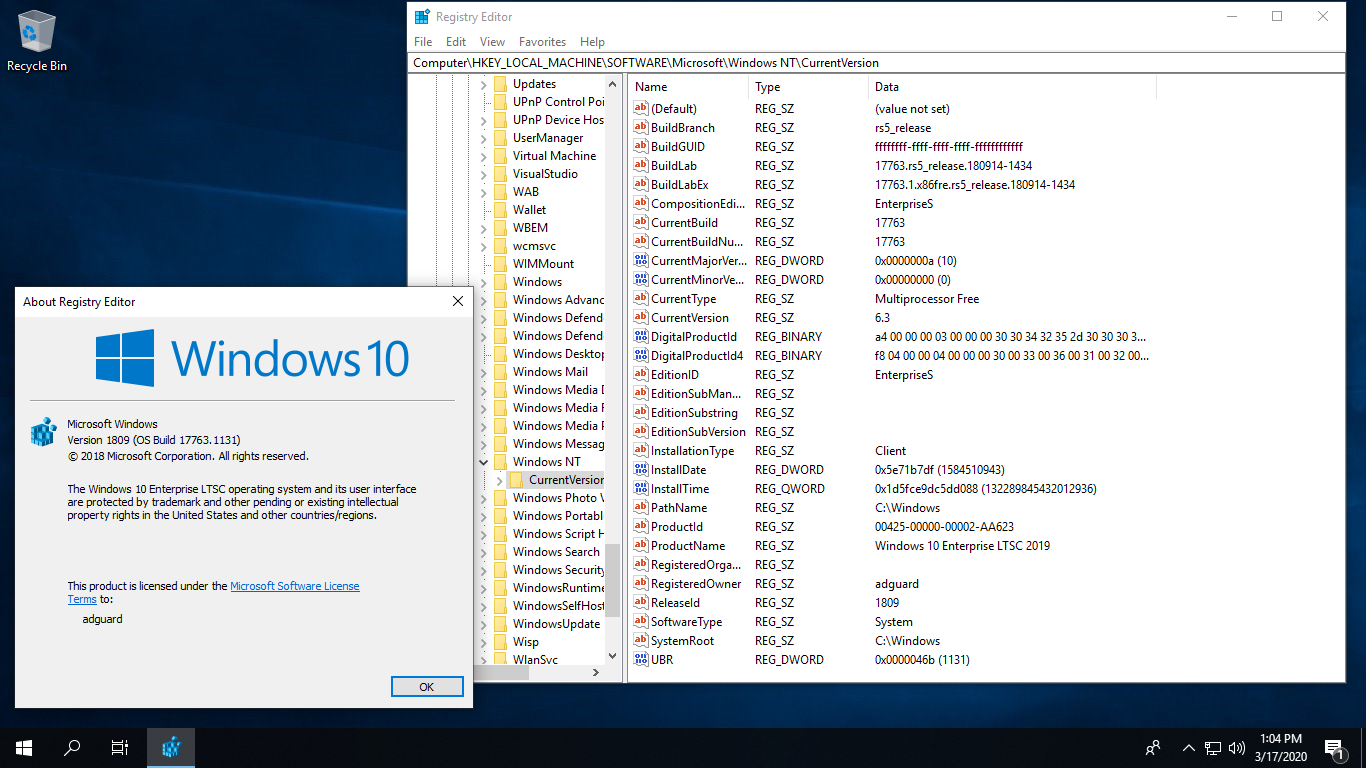Expand the WBEM tree node
Screen dimensions: 1366x768
click(x=485, y=228)
